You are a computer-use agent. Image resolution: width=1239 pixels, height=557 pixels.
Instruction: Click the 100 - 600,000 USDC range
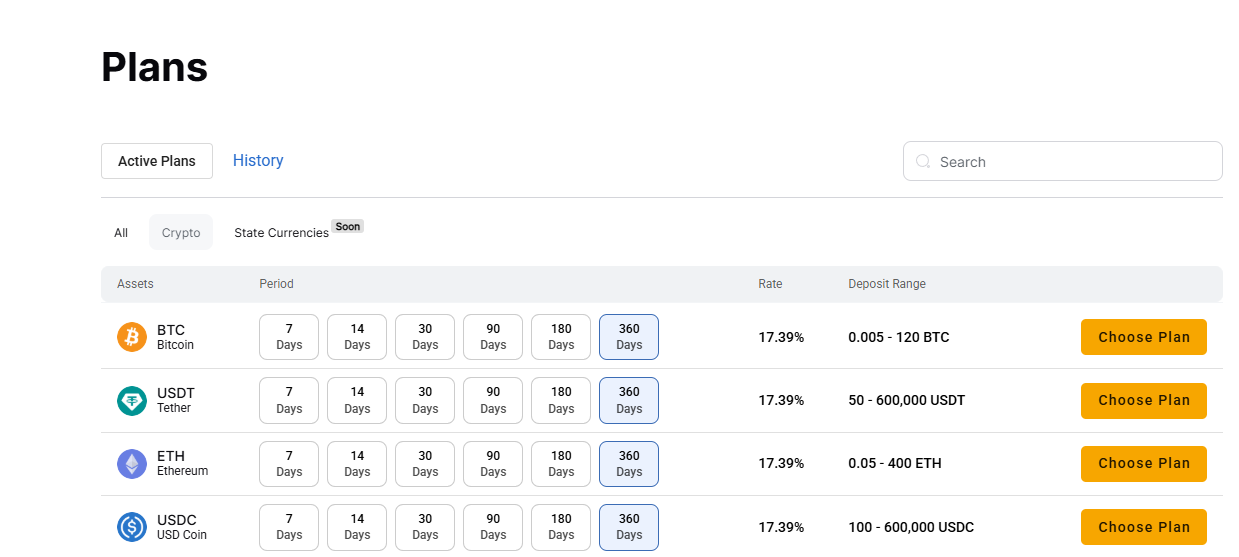[x=911, y=527]
